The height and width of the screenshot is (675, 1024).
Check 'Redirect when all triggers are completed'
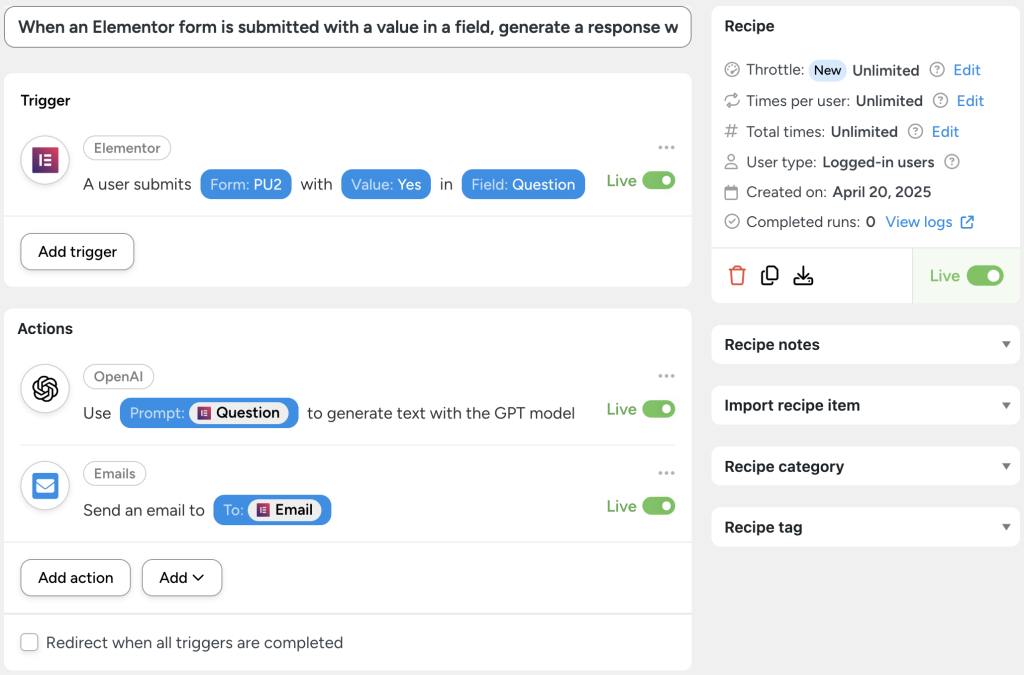[x=30, y=642]
